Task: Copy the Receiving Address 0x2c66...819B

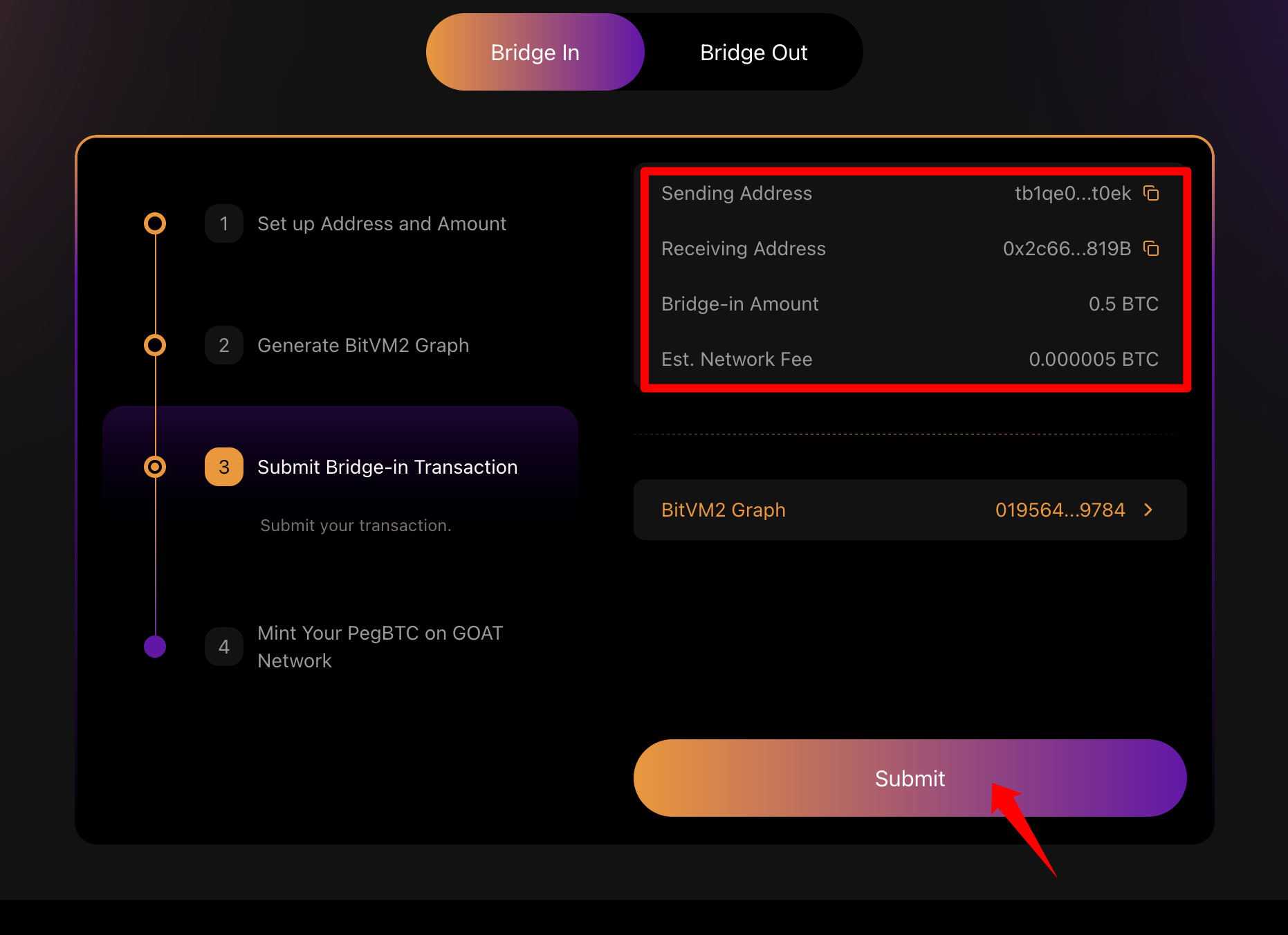Action: click(x=1151, y=248)
